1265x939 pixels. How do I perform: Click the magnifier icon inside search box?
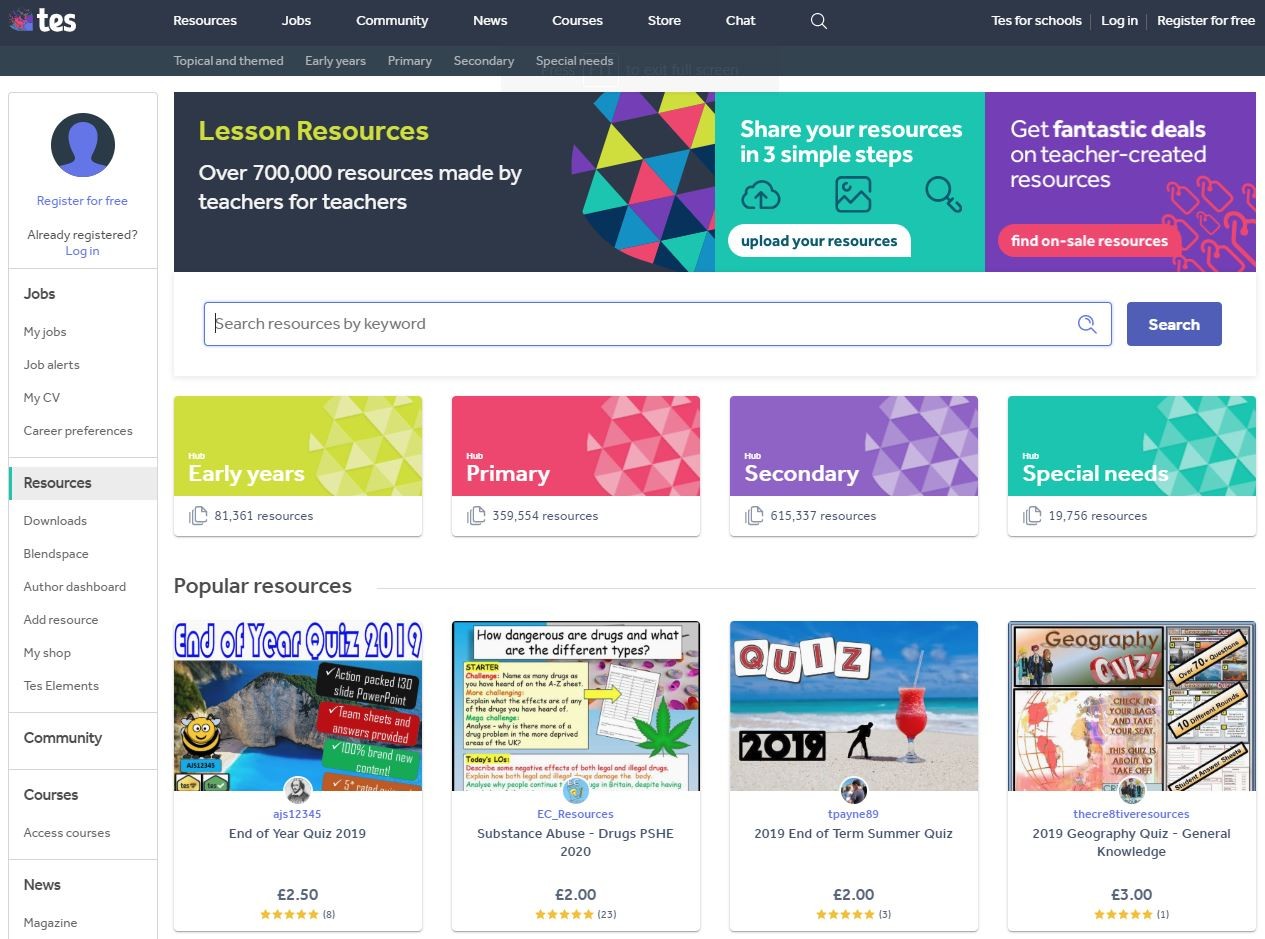pos(1087,324)
